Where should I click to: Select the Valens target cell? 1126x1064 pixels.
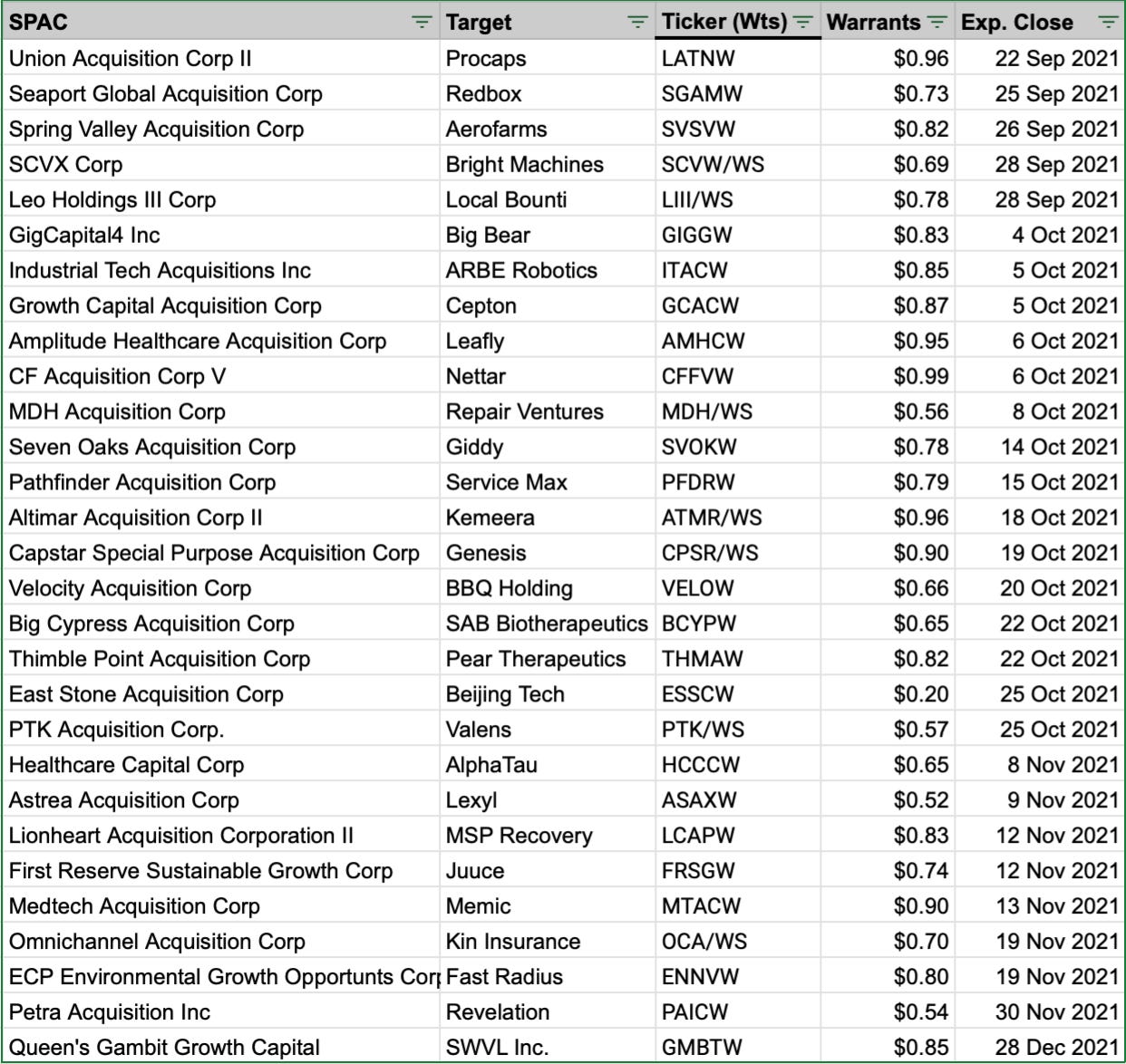(548, 730)
